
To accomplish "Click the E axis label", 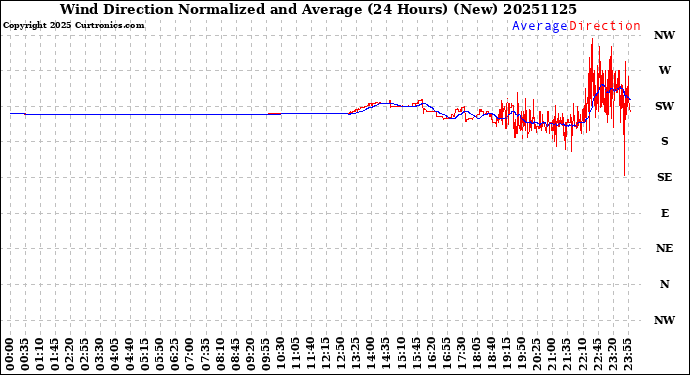I will (x=665, y=213).
